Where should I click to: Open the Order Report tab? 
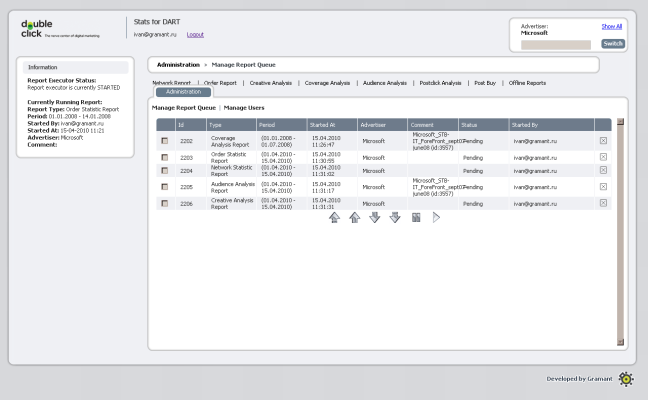coord(220,83)
